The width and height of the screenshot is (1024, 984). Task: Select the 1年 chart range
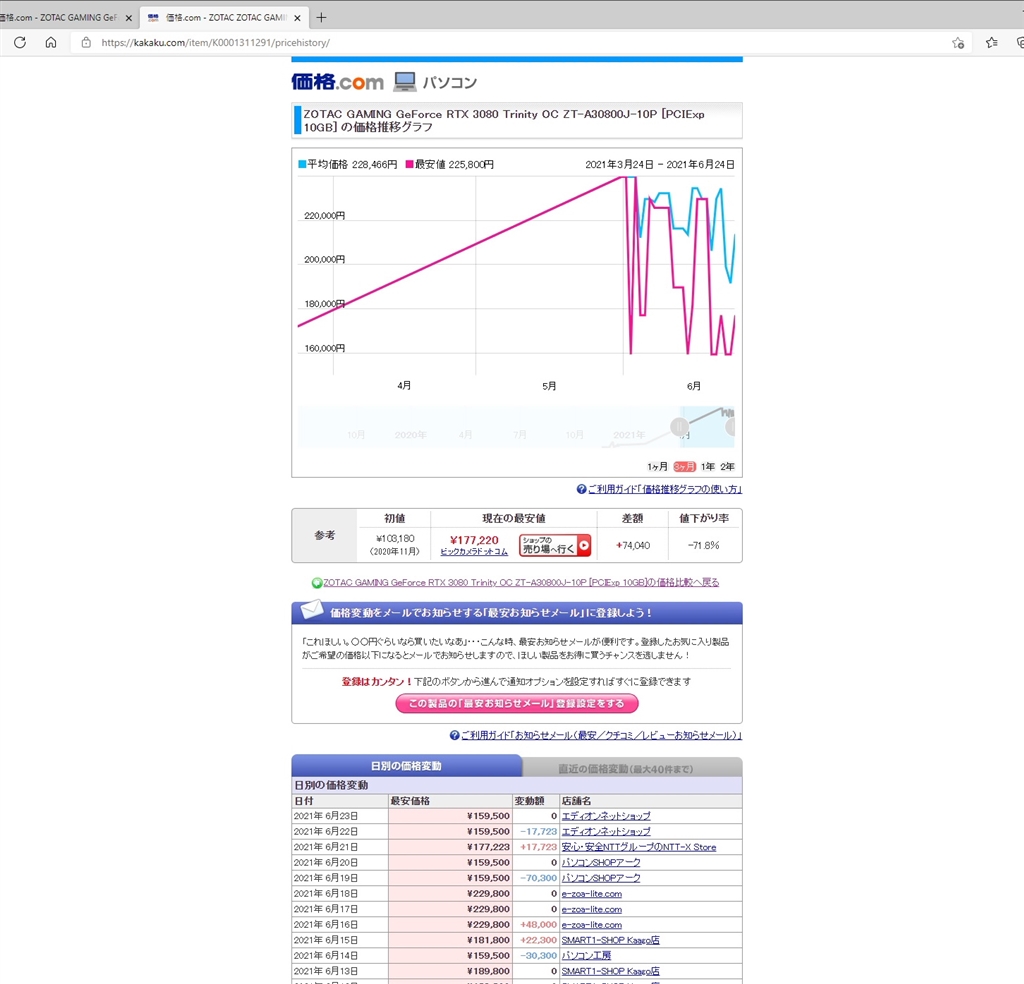coord(708,466)
